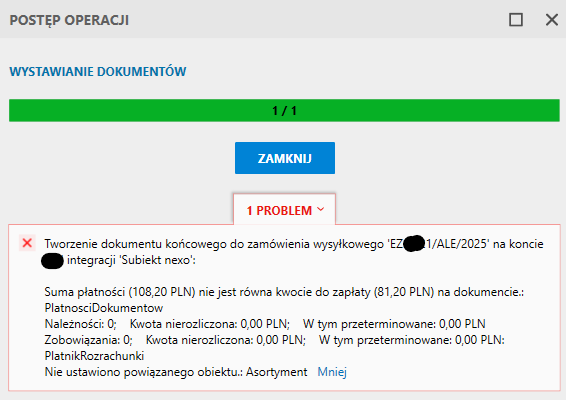
Task: Click the WYSTAWIANIE DOKUMENTÓW heading
Action: pyautogui.click(x=98, y=71)
